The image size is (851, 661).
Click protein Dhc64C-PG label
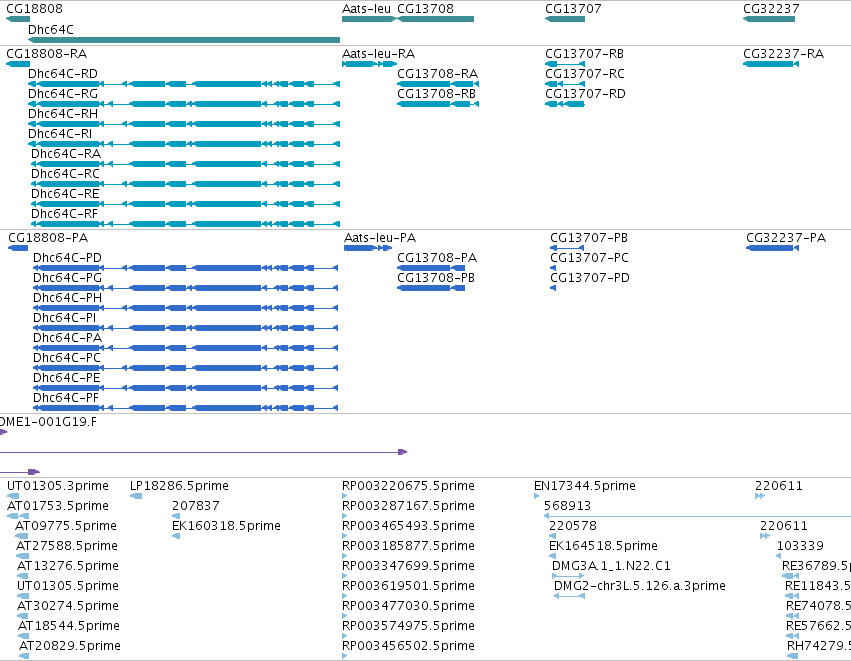[x=67, y=277]
